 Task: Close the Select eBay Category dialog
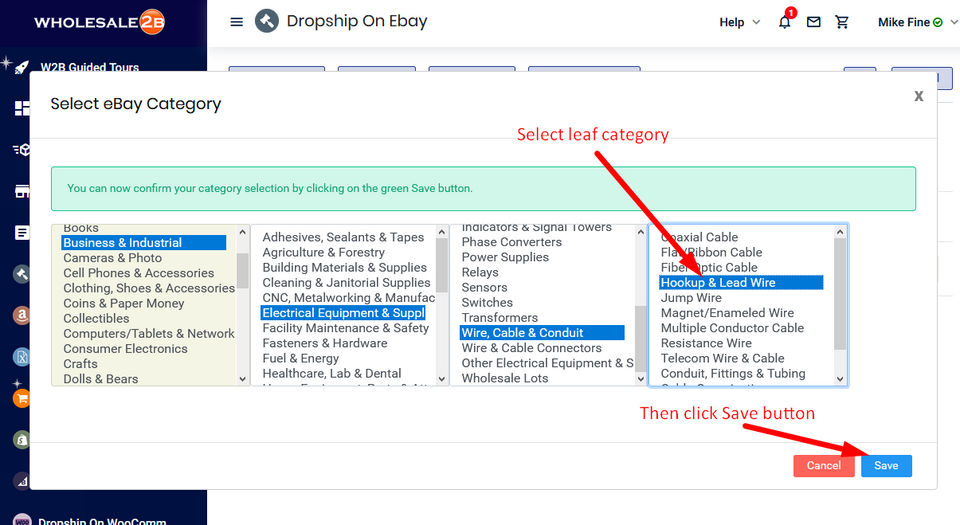pos(918,96)
